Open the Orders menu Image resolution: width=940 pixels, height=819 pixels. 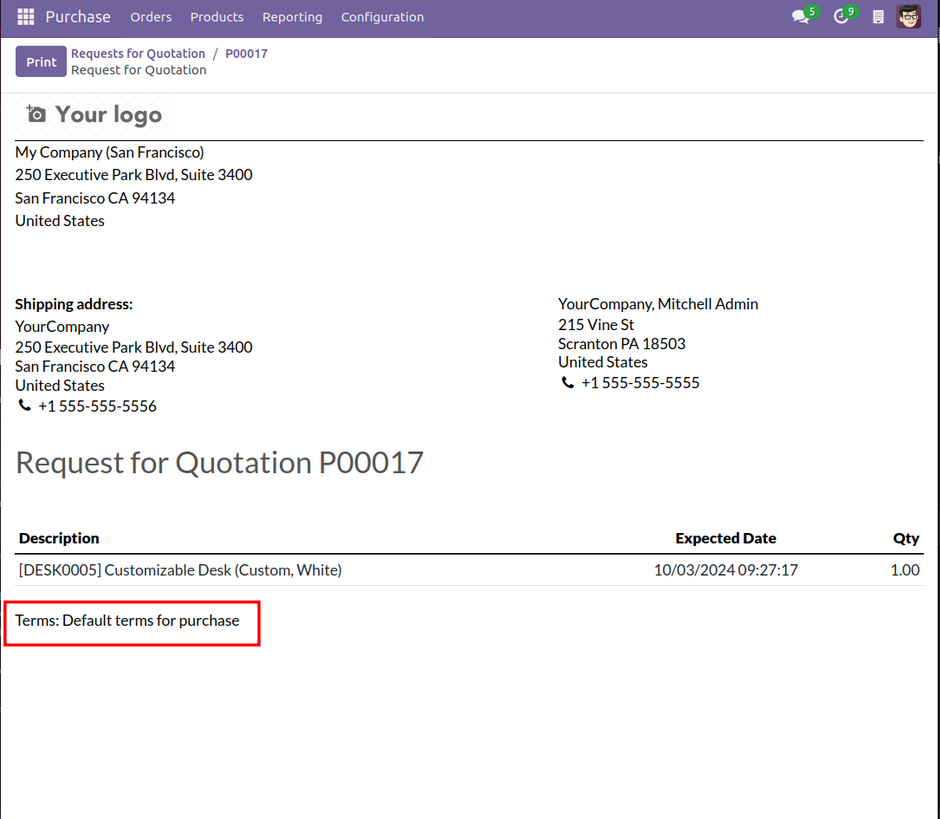tap(151, 17)
